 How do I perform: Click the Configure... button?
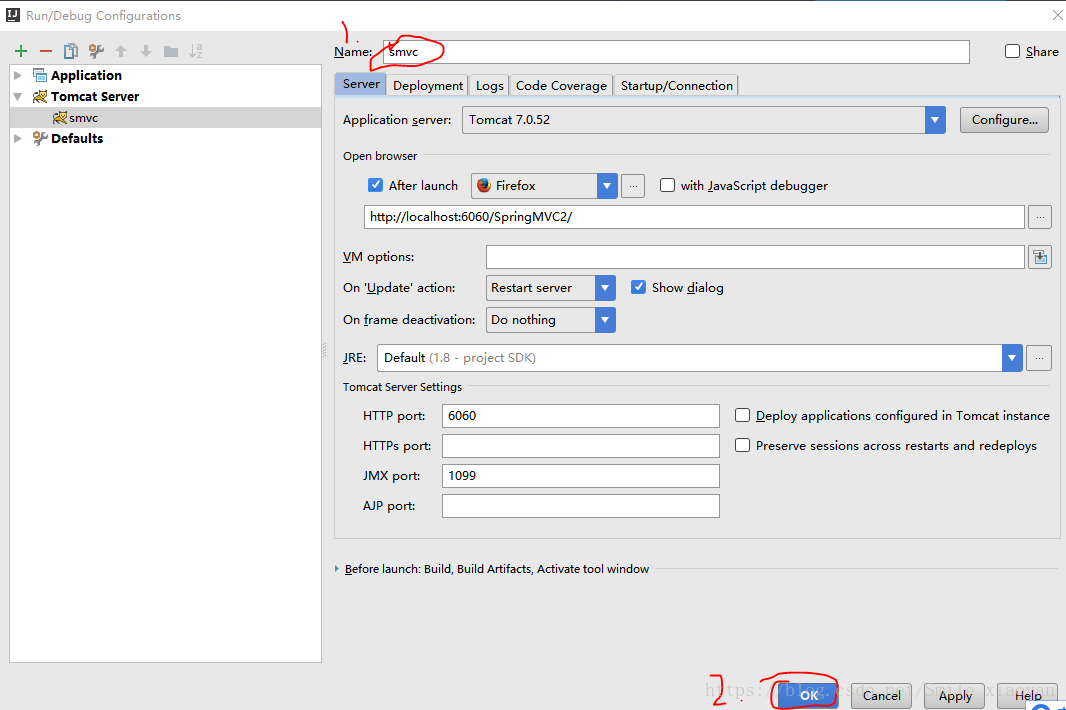click(x=1004, y=120)
